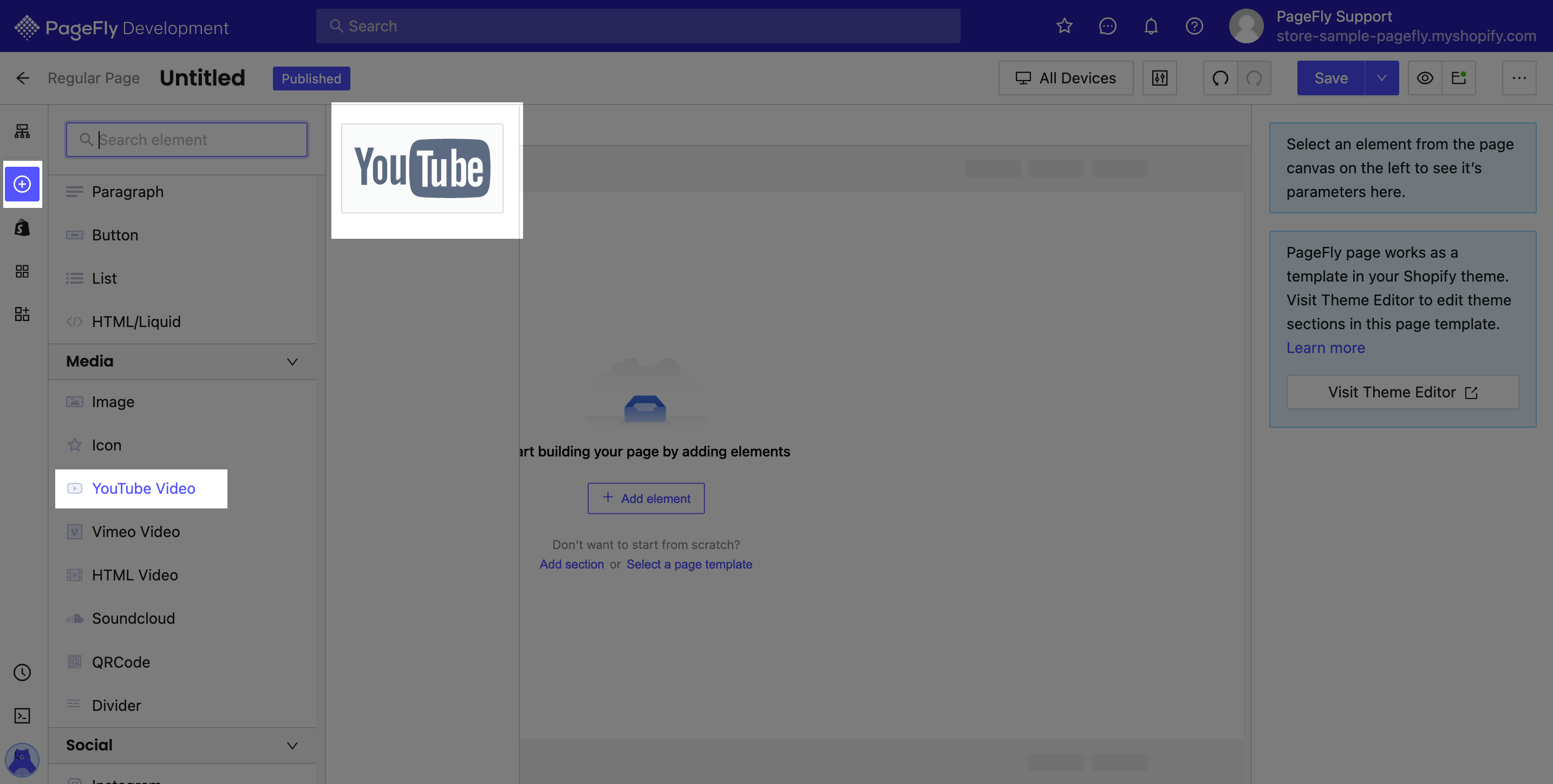
Task: Open the help question mark icon
Action: (x=1195, y=26)
